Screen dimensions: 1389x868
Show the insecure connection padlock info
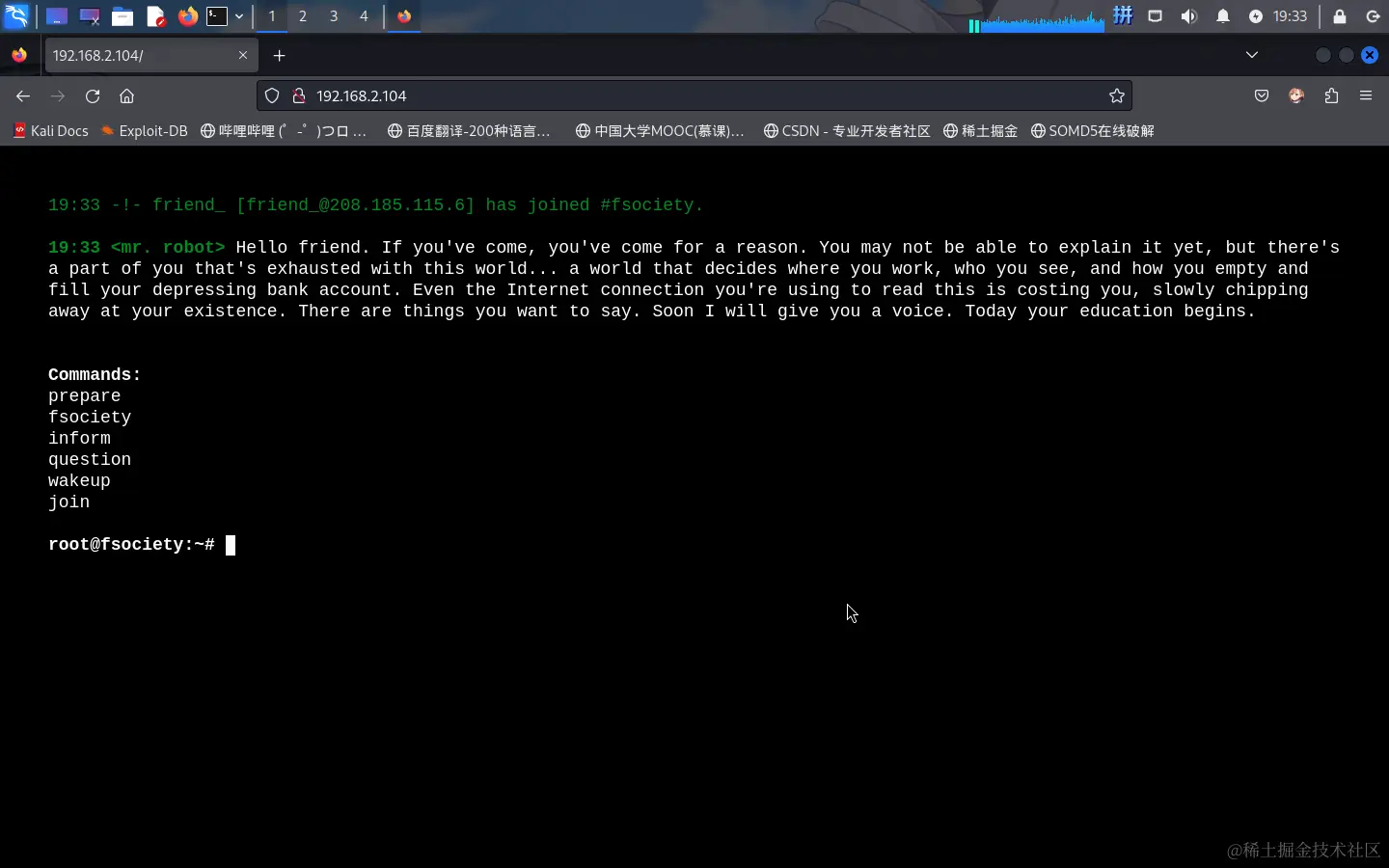[299, 95]
